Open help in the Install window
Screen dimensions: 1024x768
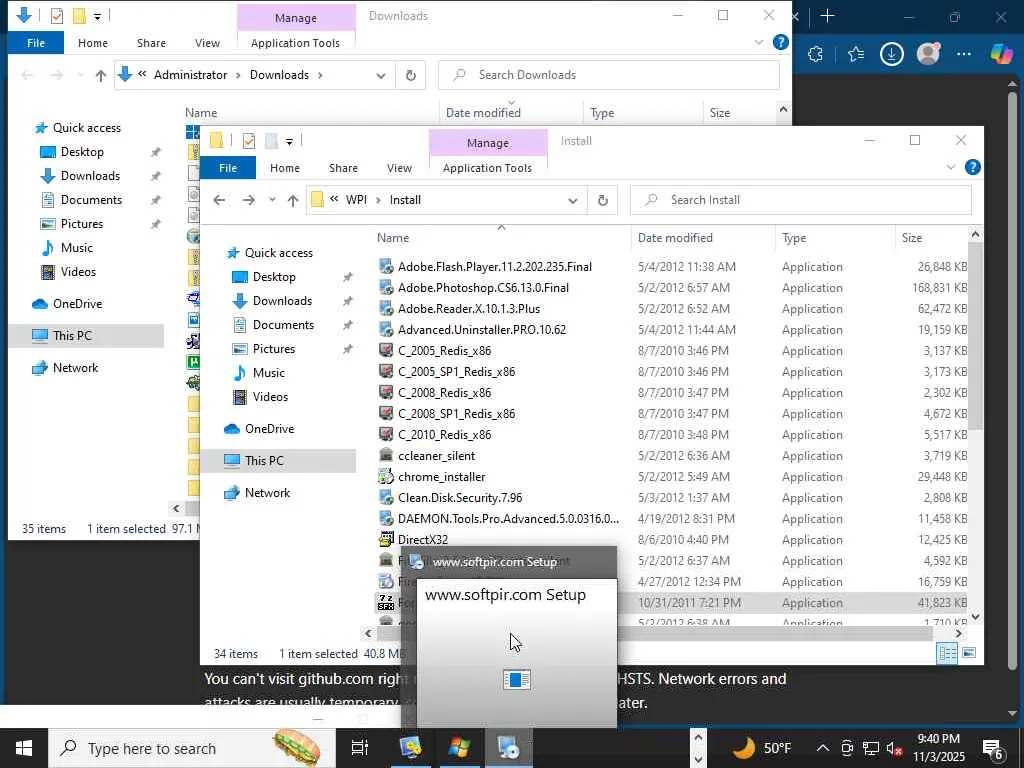tap(972, 167)
